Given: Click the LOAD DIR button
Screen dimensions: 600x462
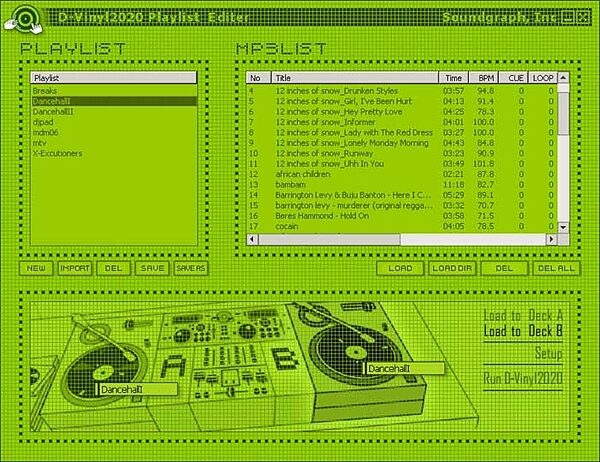Looking at the screenshot, I should (452, 268).
